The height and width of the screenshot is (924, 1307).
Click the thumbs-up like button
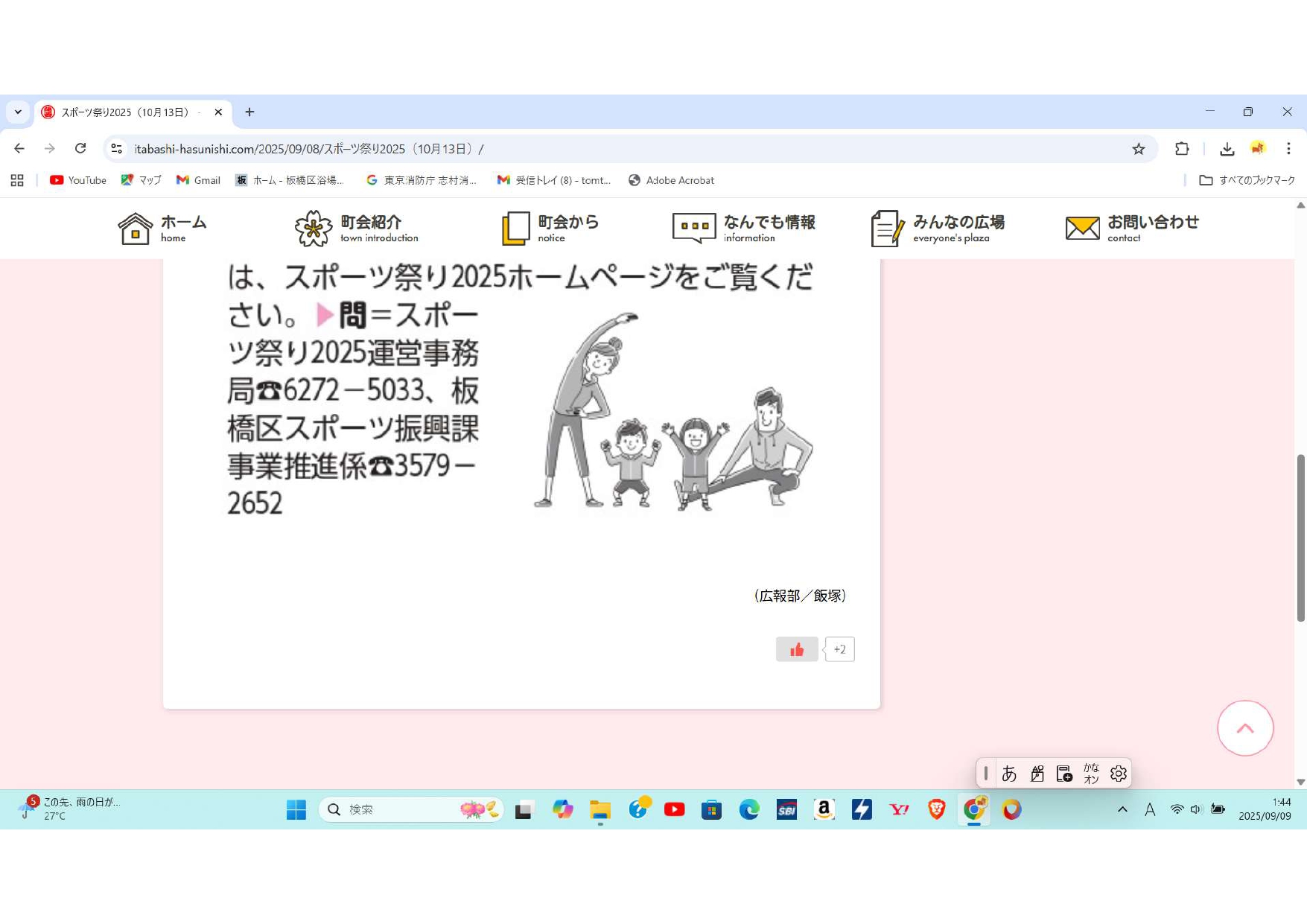(x=796, y=649)
